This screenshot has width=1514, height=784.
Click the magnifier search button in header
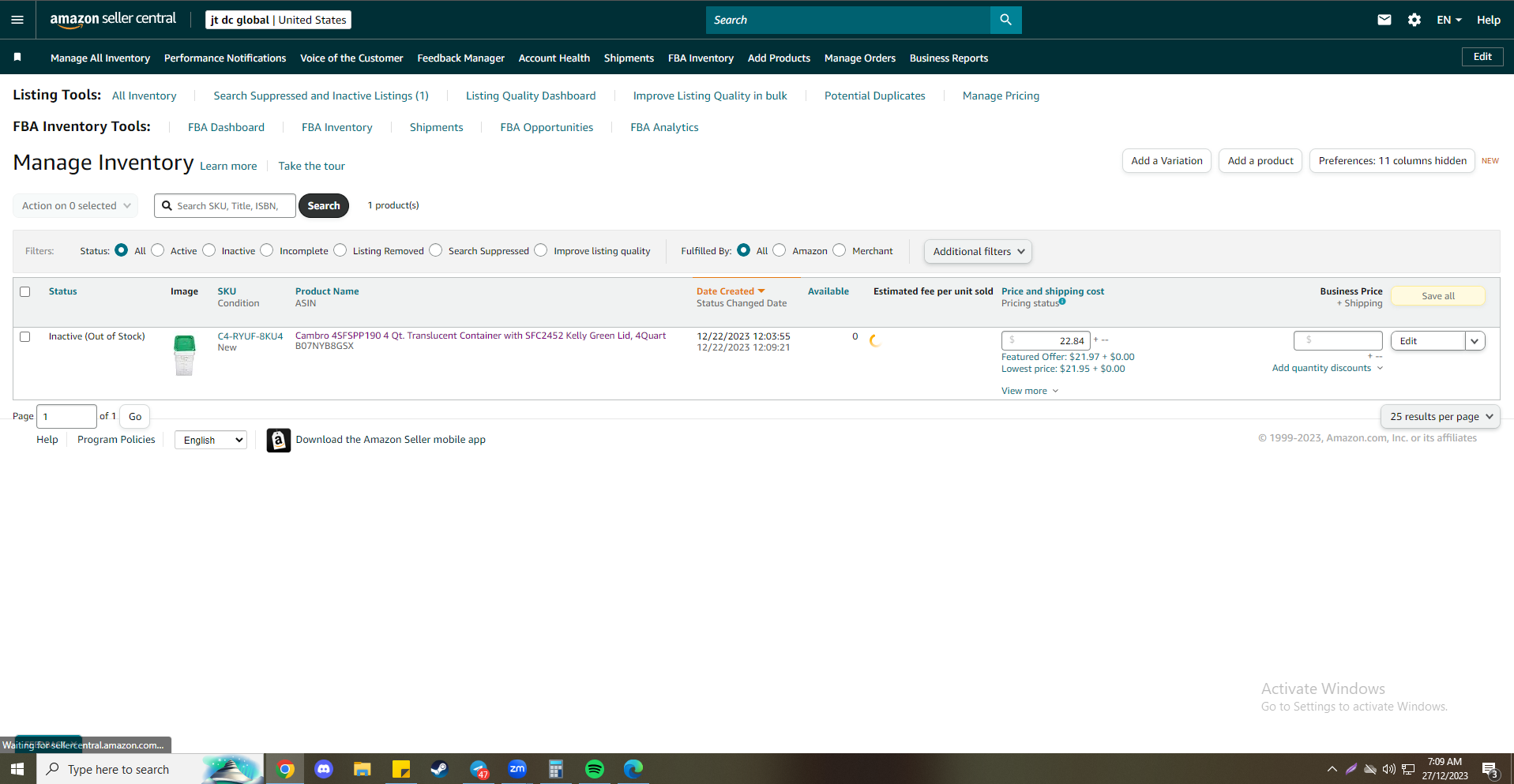pyautogui.click(x=1005, y=20)
